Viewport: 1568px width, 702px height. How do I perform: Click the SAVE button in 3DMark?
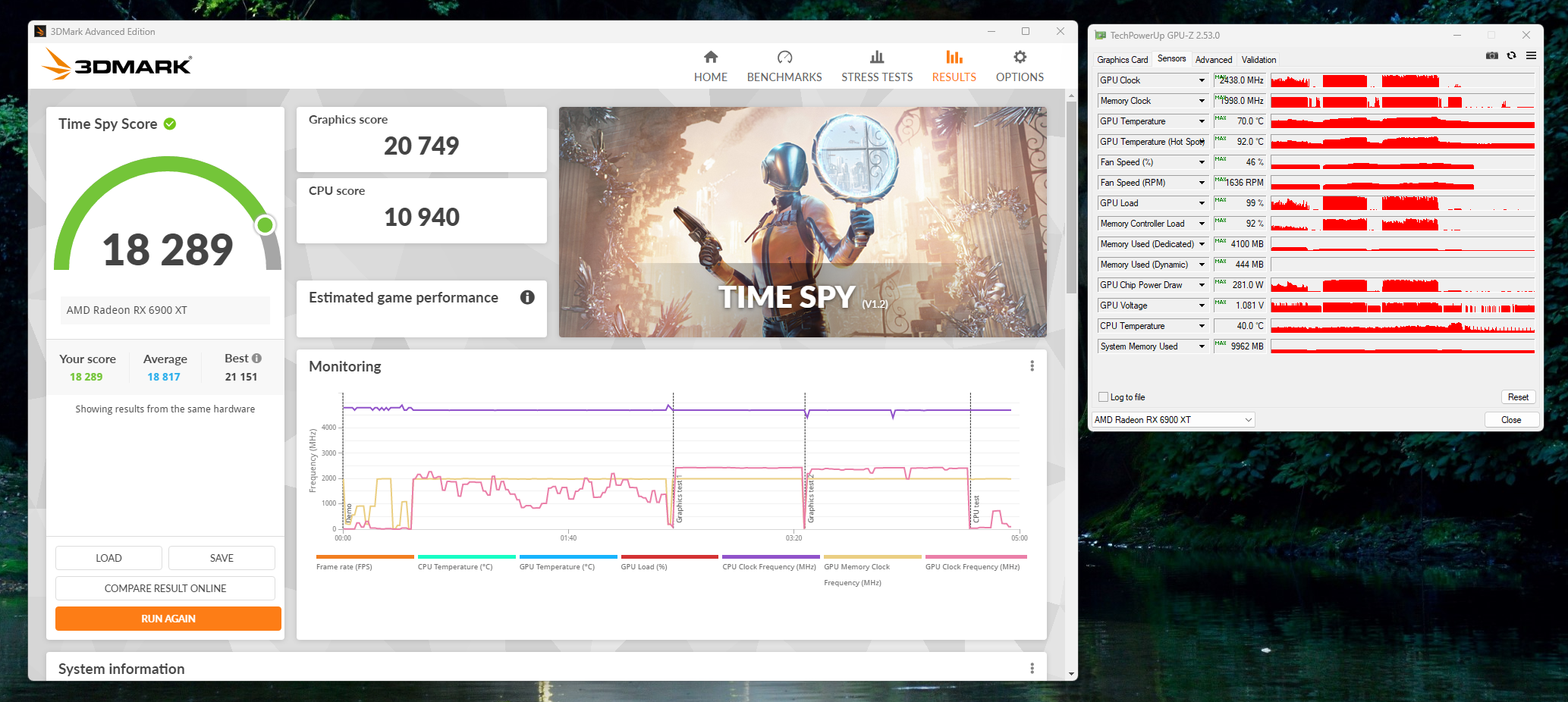pyautogui.click(x=222, y=558)
